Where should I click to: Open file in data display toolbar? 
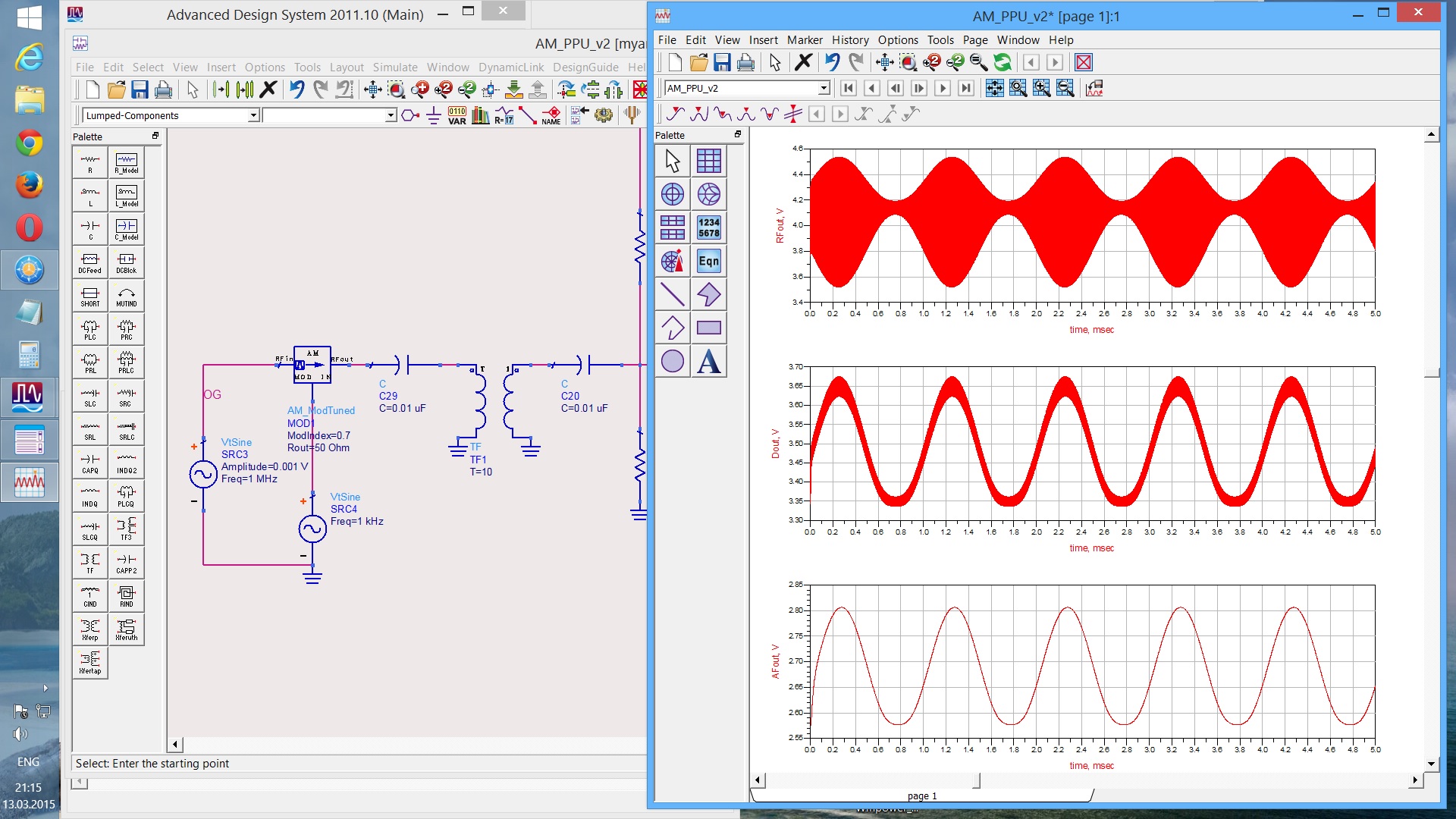(x=698, y=62)
